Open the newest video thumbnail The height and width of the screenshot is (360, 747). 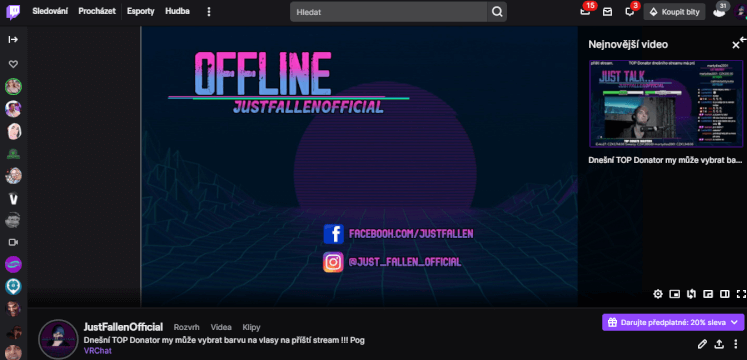[x=666, y=103]
